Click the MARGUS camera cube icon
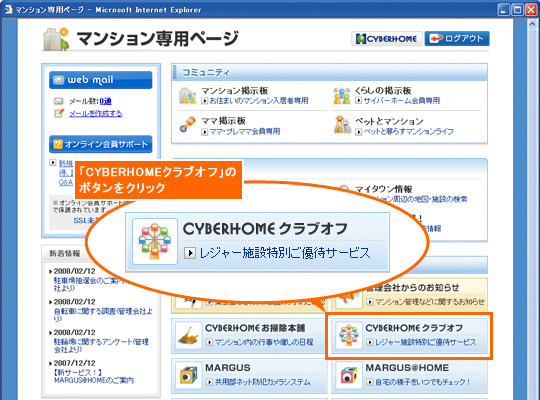 pos(188,376)
